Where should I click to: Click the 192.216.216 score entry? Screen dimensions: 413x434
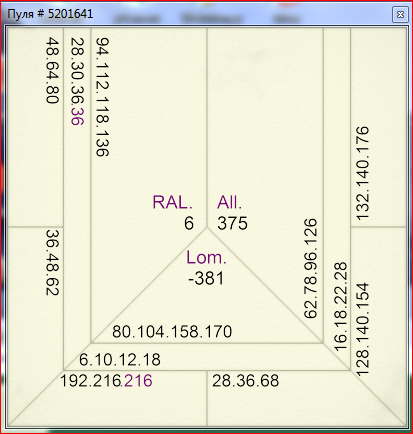(106, 381)
